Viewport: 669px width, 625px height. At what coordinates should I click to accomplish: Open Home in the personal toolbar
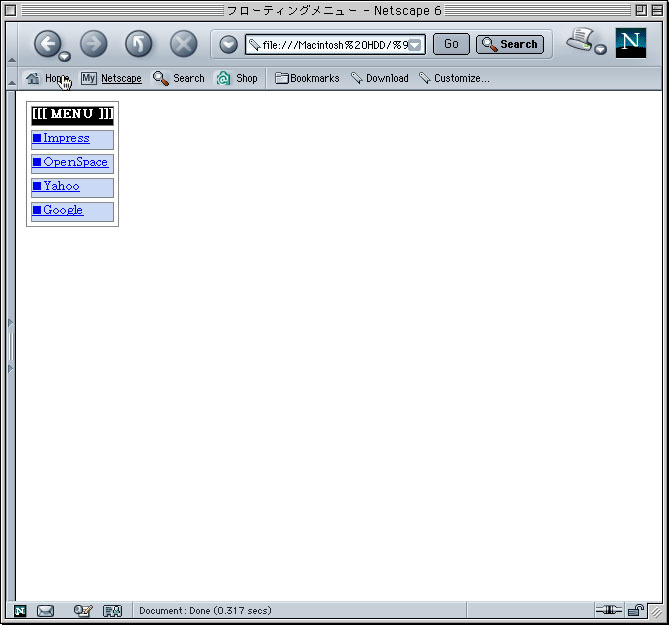(x=48, y=78)
